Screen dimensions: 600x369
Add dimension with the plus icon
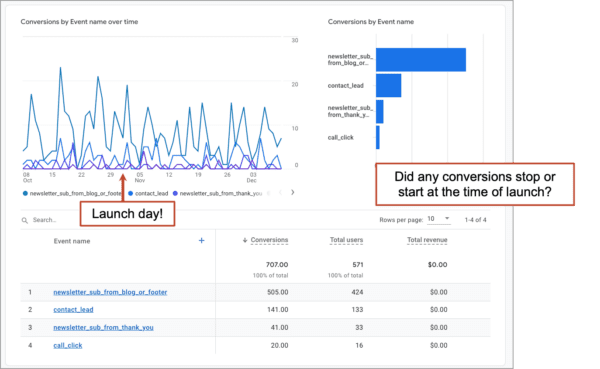pos(202,240)
